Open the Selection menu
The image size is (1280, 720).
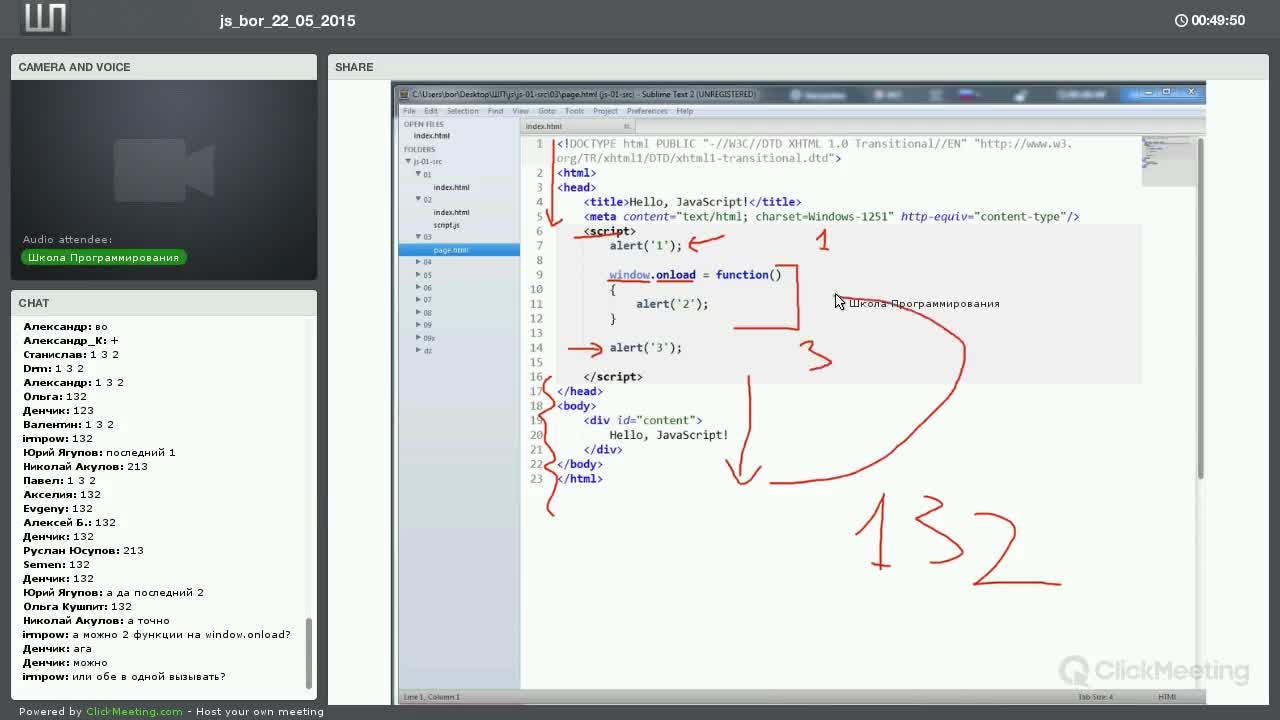[462, 111]
